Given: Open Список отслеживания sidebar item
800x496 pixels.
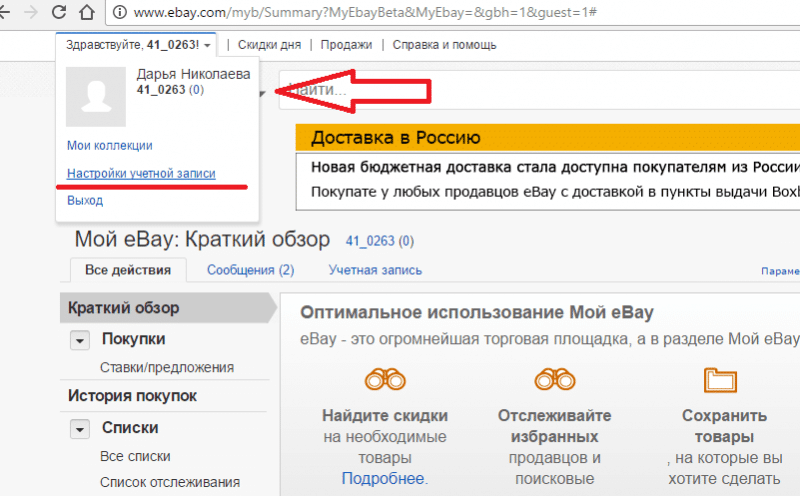Looking at the screenshot, I should click(170, 482).
